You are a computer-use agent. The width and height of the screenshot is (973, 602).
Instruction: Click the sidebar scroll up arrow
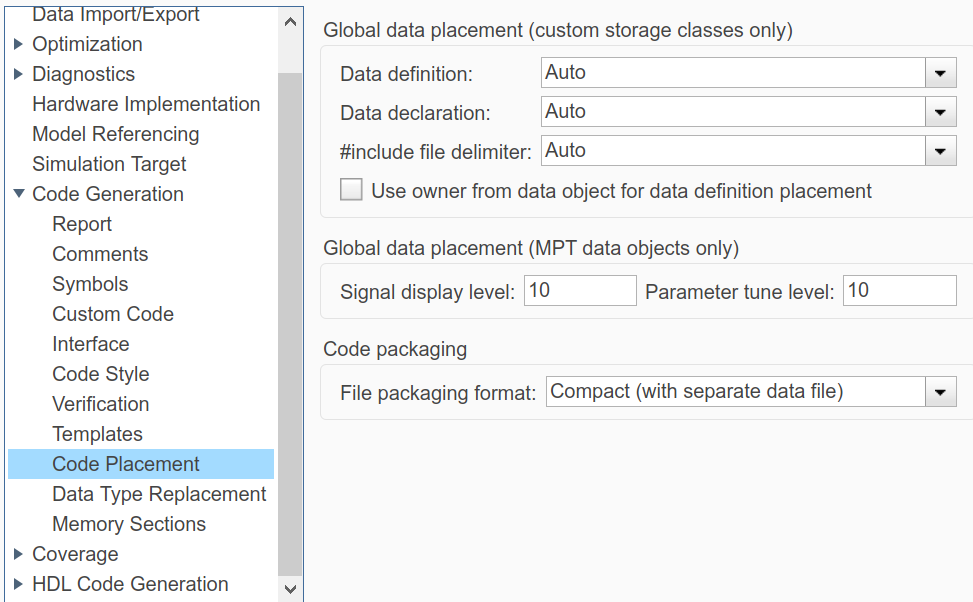tap(290, 21)
